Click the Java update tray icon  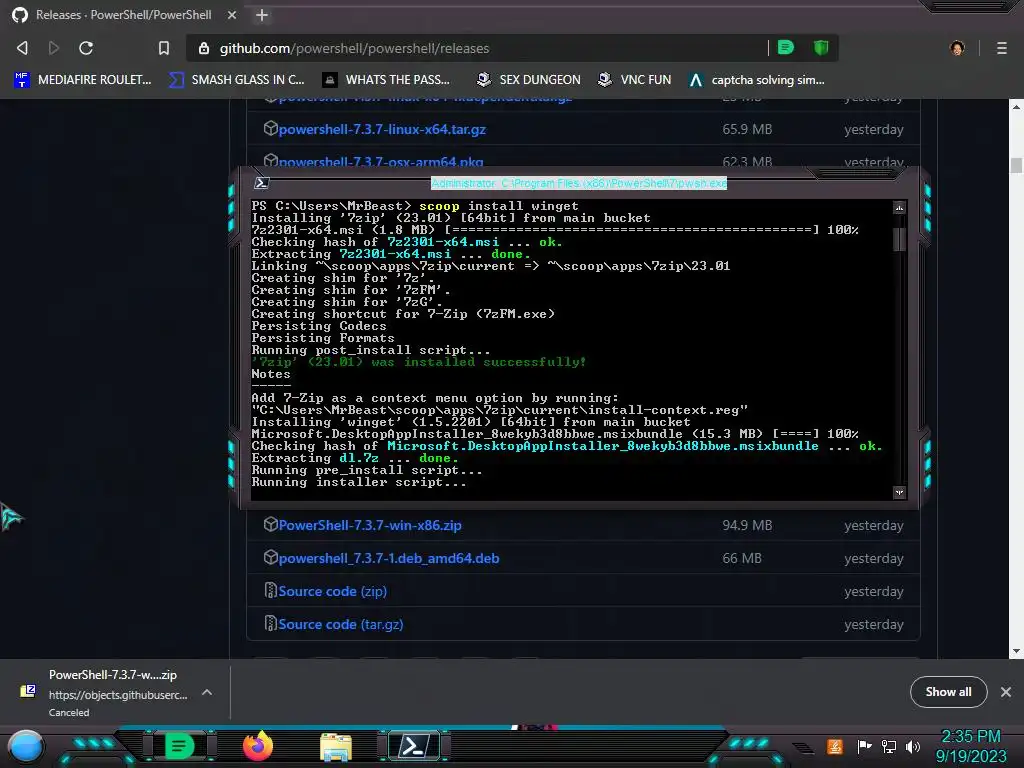[x=835, y=746]
